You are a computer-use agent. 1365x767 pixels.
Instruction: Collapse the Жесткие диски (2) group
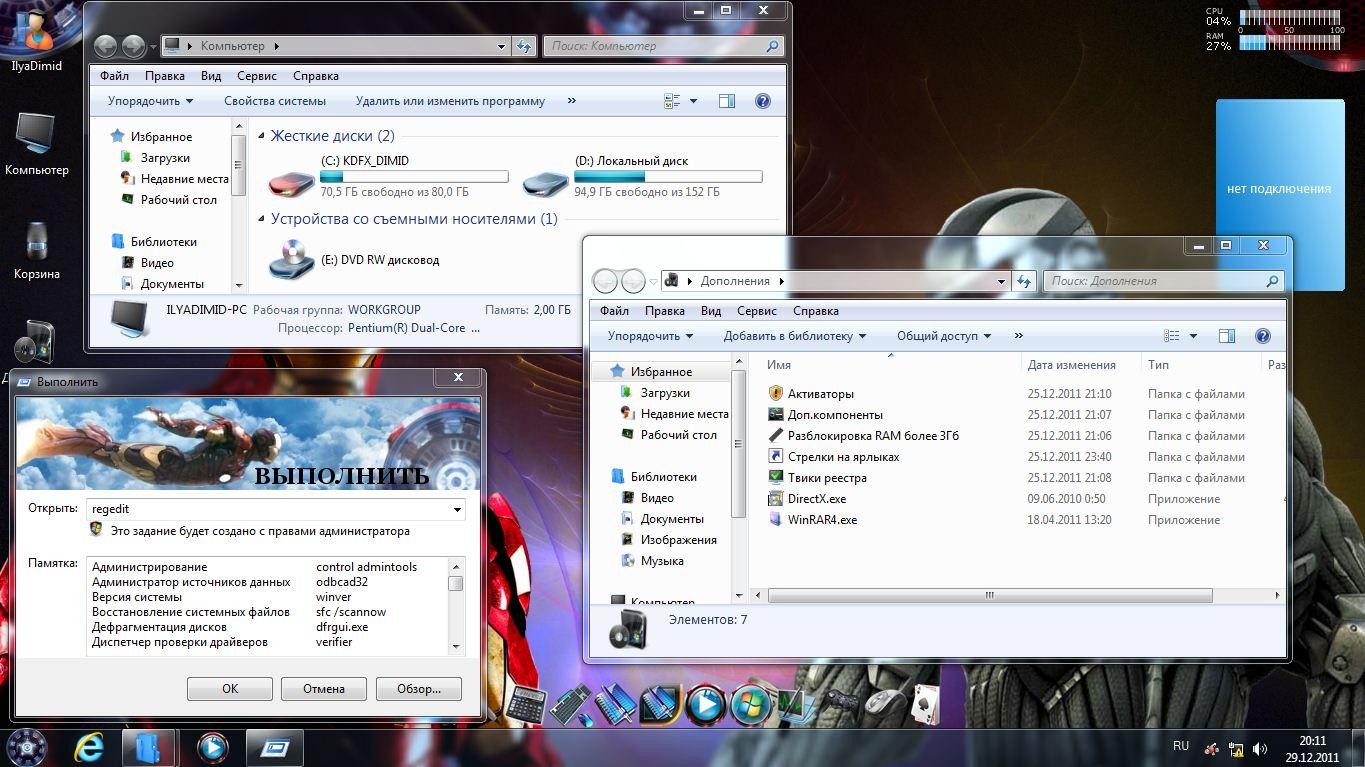tap(262, 136)
